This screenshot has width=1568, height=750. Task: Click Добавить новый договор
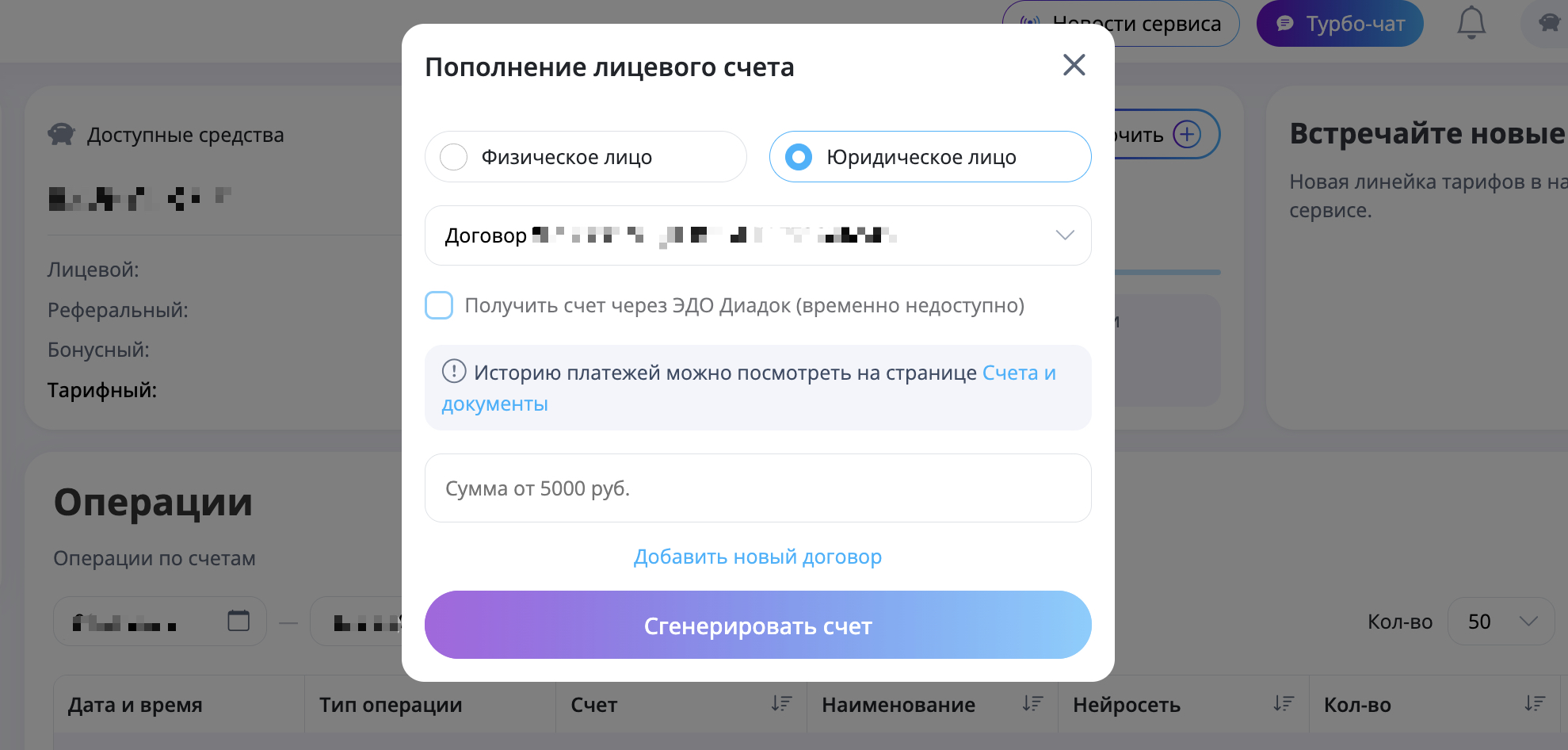(757, 556)
